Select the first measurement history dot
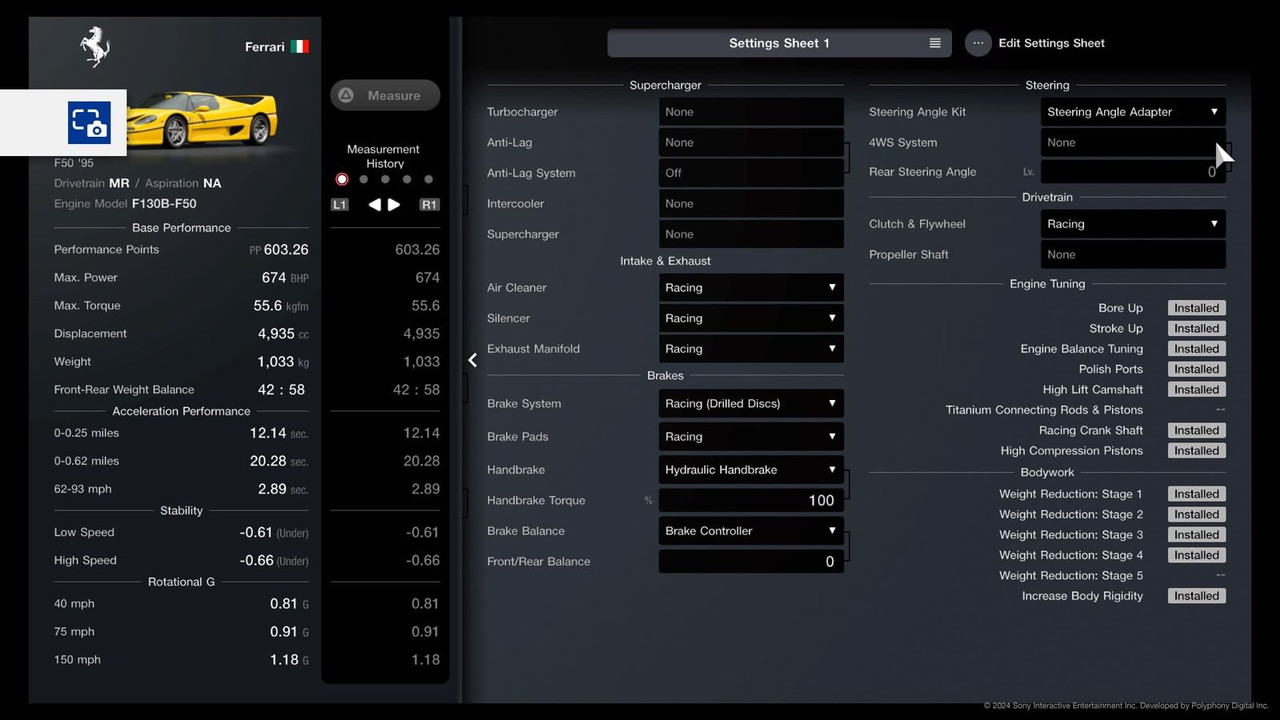This screenshot has height=720, width=1280. point(342,180)
